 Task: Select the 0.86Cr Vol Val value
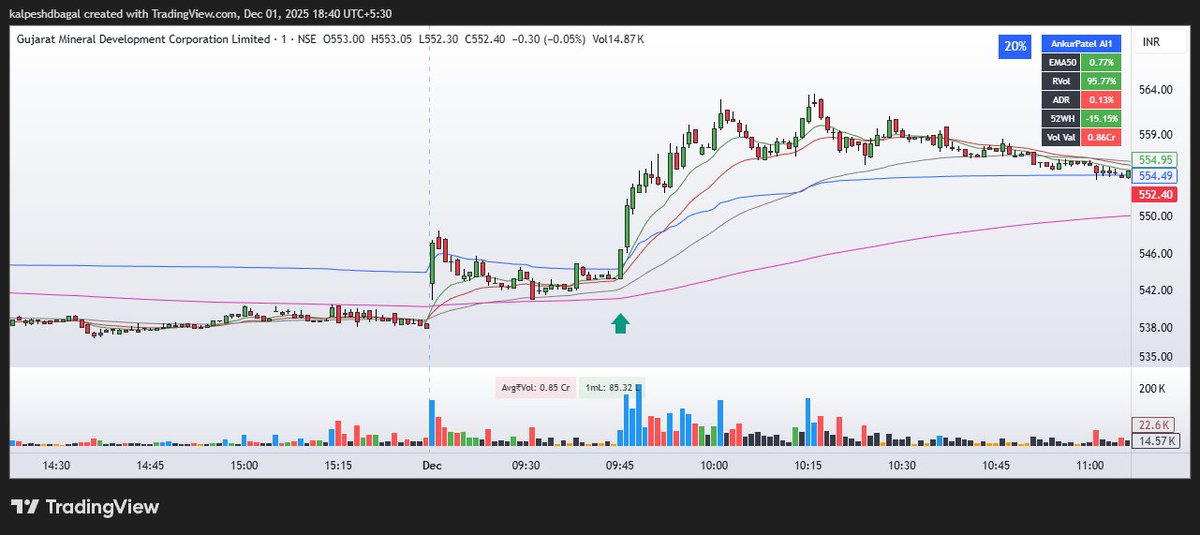pyautogui.click(x=1099, y=137)
